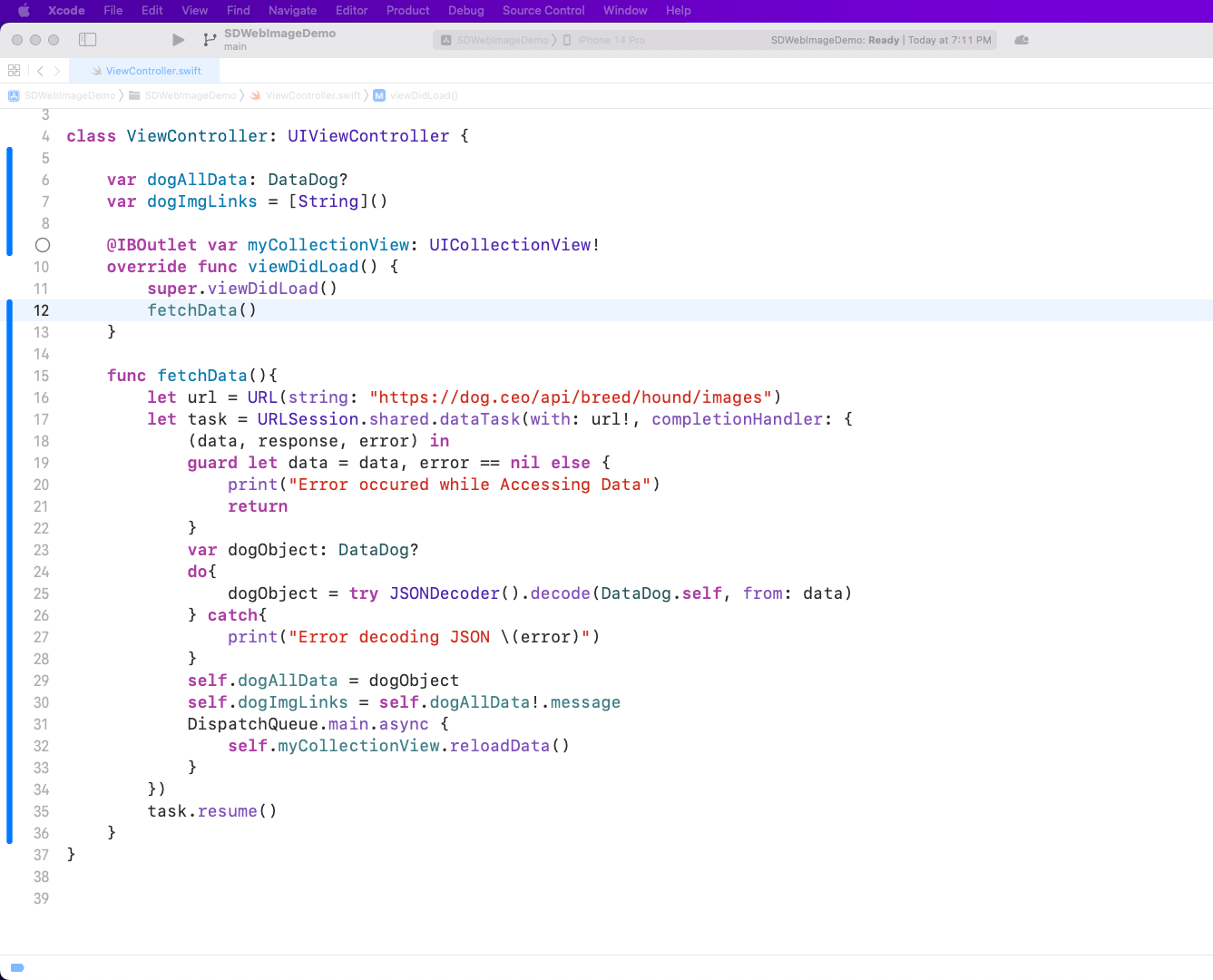Open the related items grid menu
Viewport: 1213px width, 980px height.
pos(14,71)
